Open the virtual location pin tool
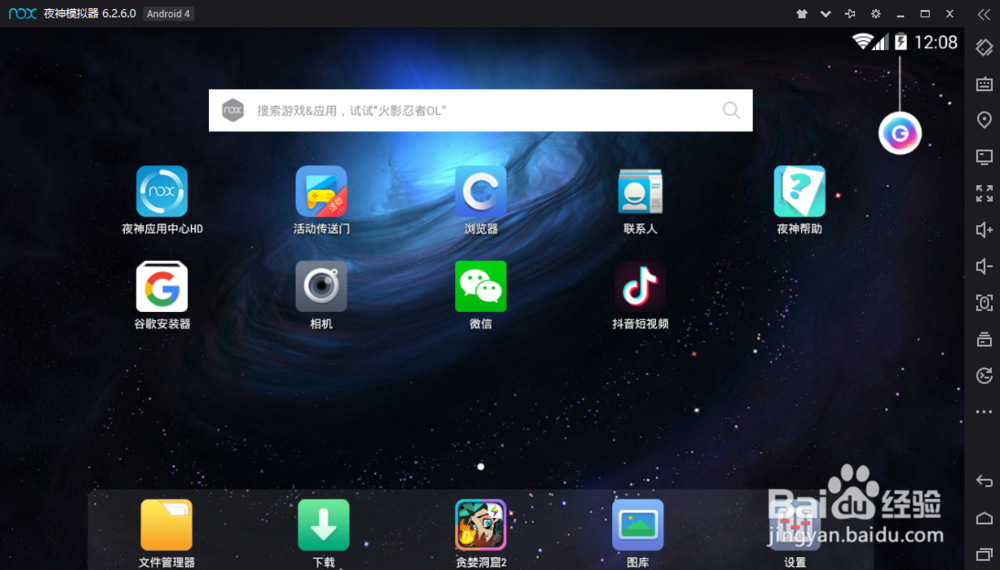 [984, 120]
